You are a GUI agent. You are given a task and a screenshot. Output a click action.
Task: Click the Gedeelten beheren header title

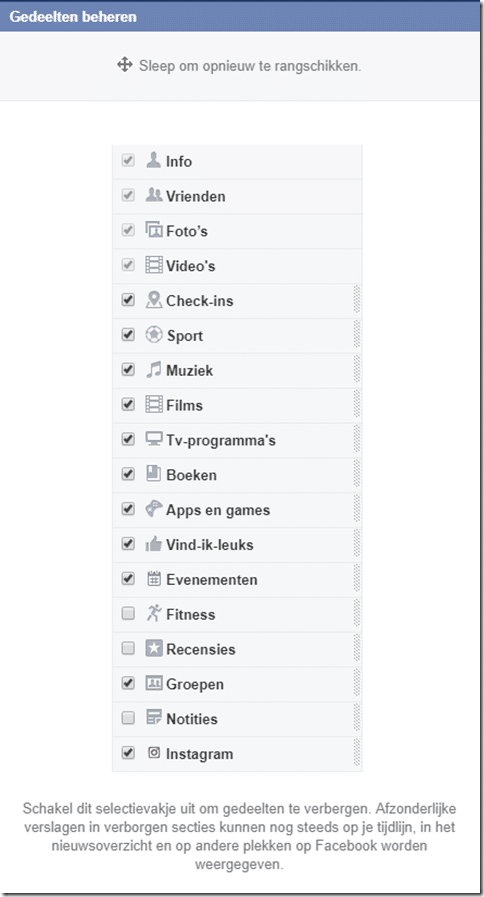(x=73, y=17)
